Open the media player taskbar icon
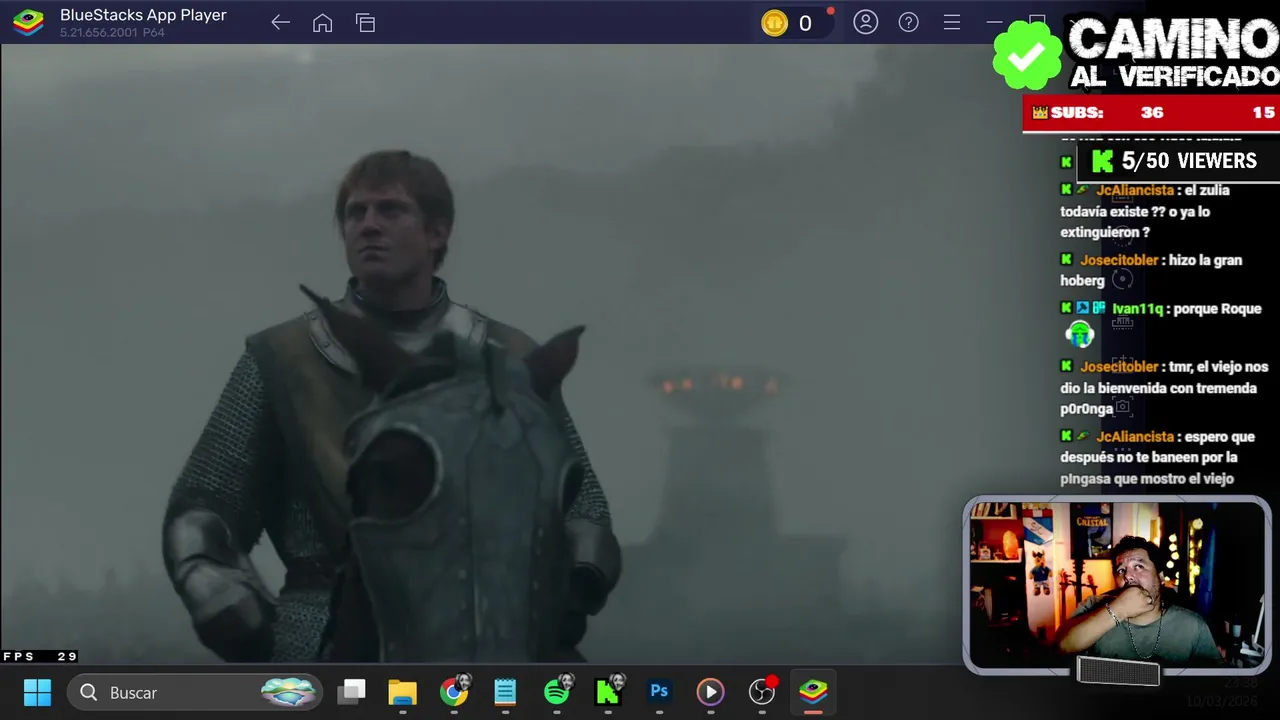Screen dimensions: 1280x720 click(x=710, y=692)
